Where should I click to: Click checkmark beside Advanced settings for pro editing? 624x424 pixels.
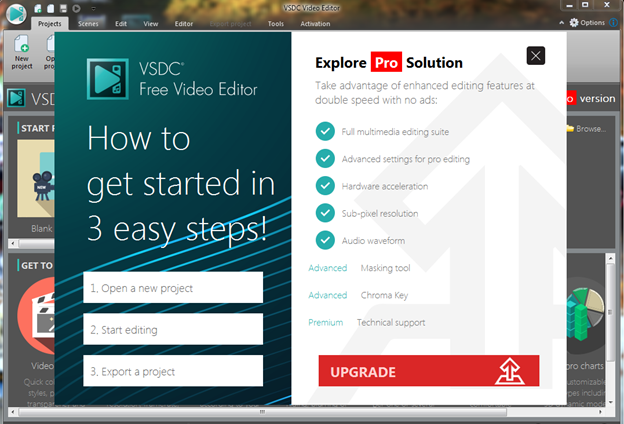coord(325,158)
